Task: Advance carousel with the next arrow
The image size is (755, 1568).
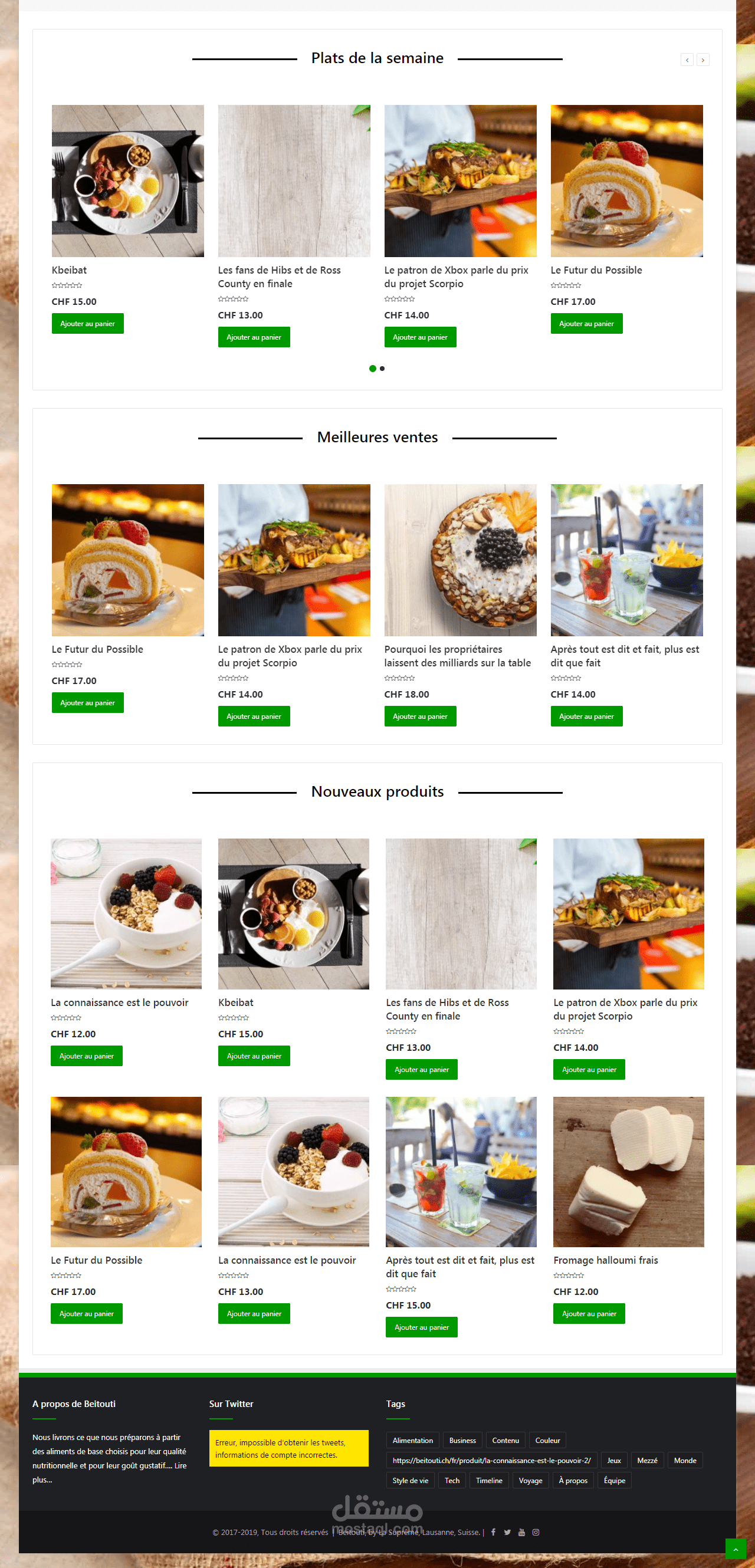Action: coord(703,60)
